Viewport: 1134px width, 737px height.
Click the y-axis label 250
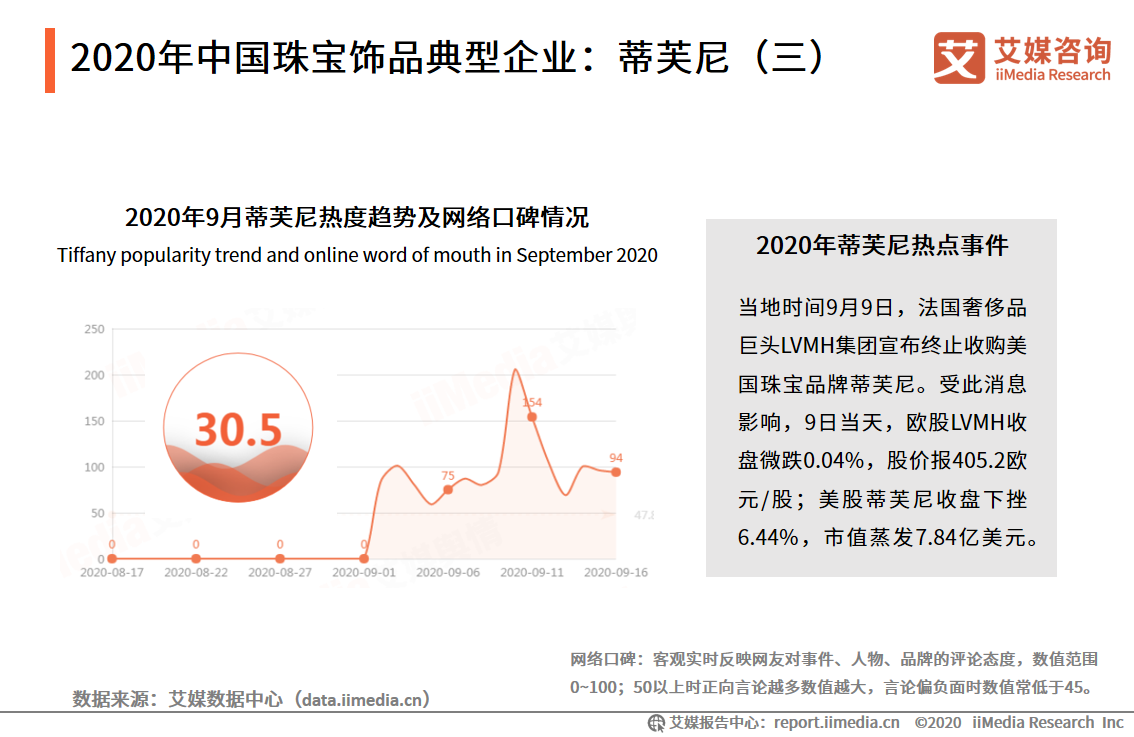click(x=94, y=329)
